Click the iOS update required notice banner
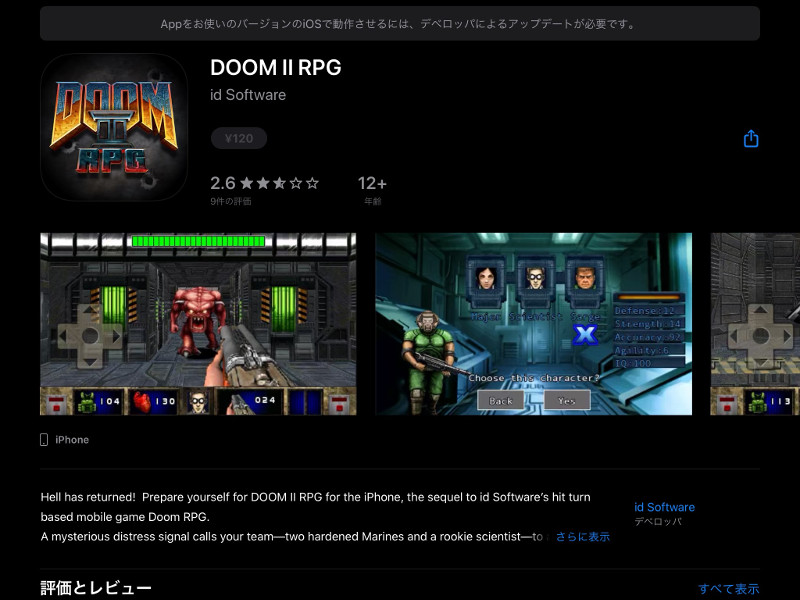Image resolution: width=800 pixels, height=600 pixels. pos(400,23)
